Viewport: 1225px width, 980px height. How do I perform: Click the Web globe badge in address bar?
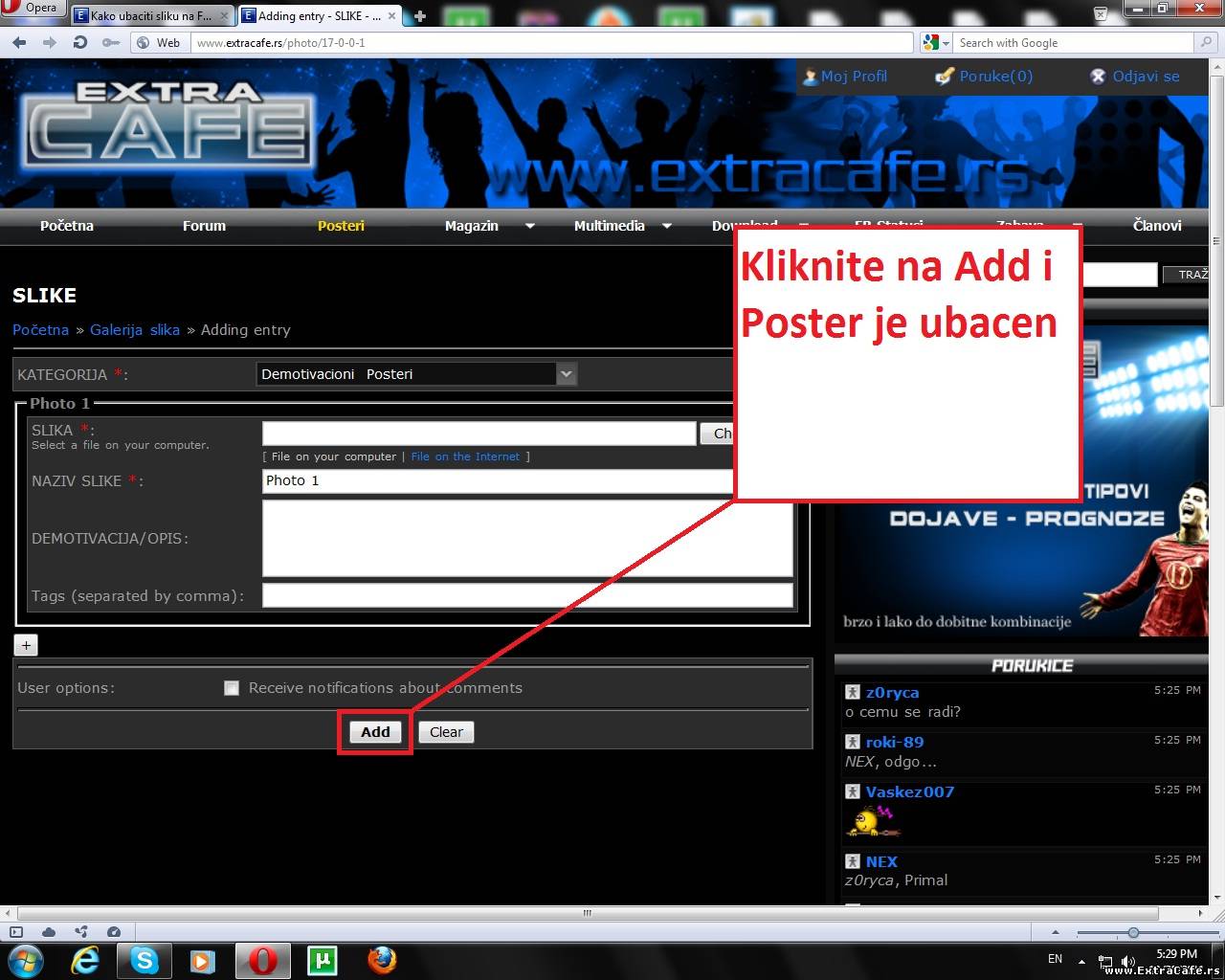point(158,43)
